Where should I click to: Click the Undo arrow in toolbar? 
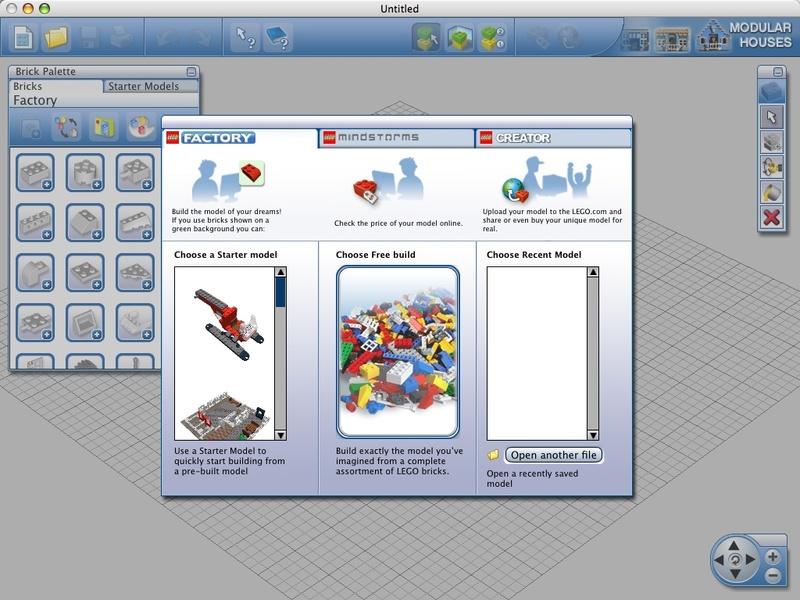(x=167, y=38)
